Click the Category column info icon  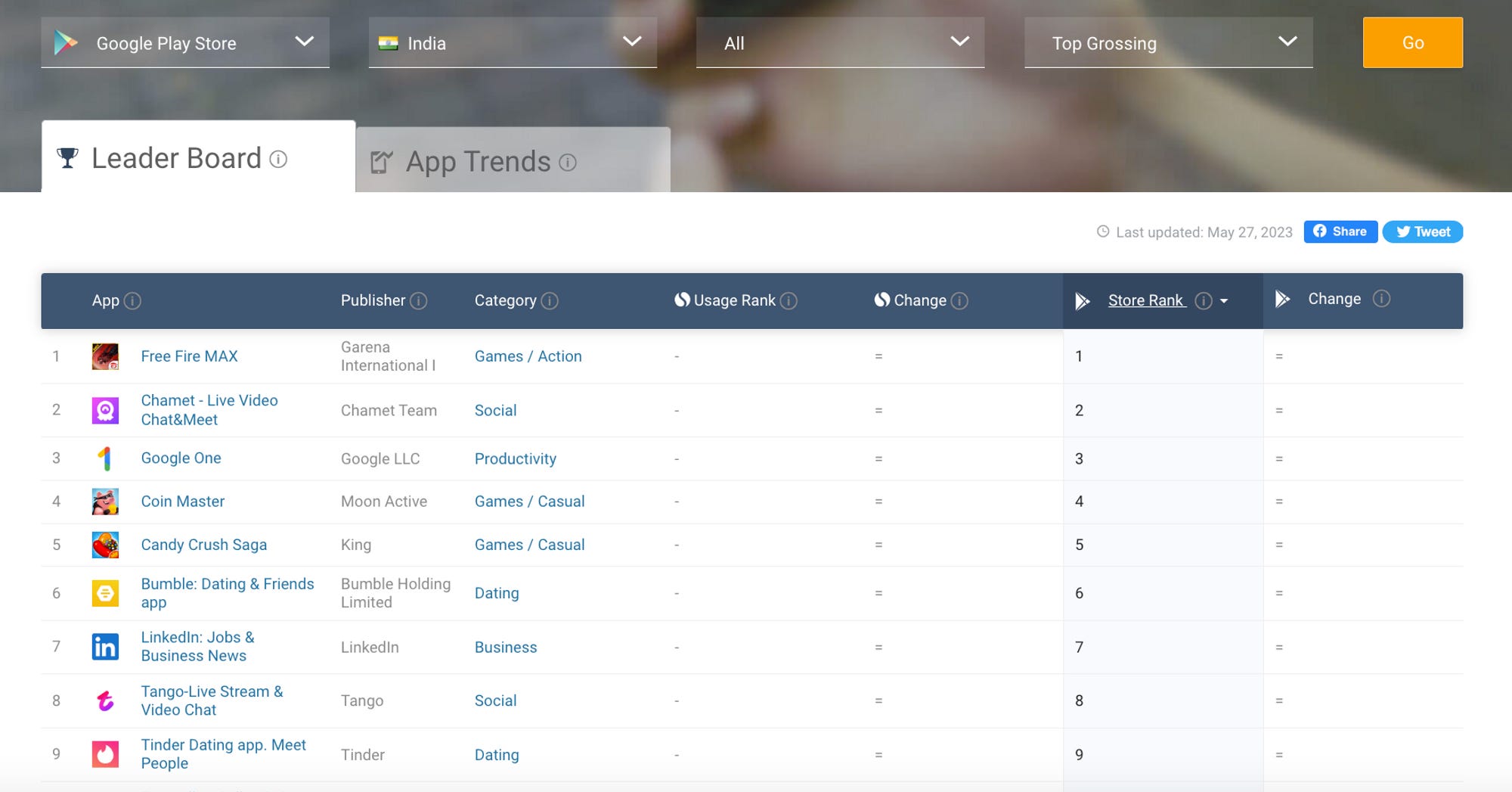point(550,301)
